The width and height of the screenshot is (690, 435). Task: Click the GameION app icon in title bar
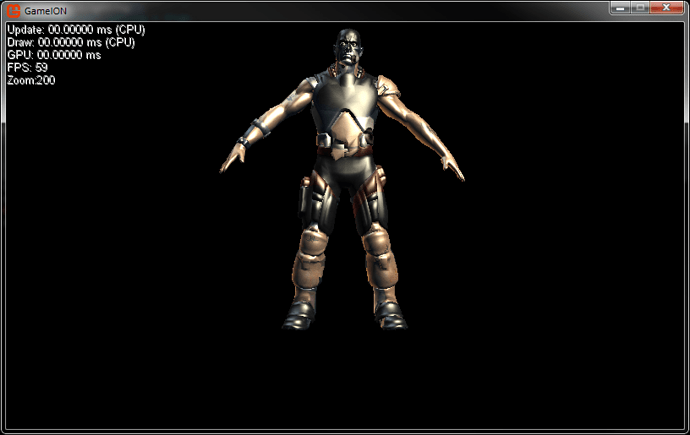14,11
